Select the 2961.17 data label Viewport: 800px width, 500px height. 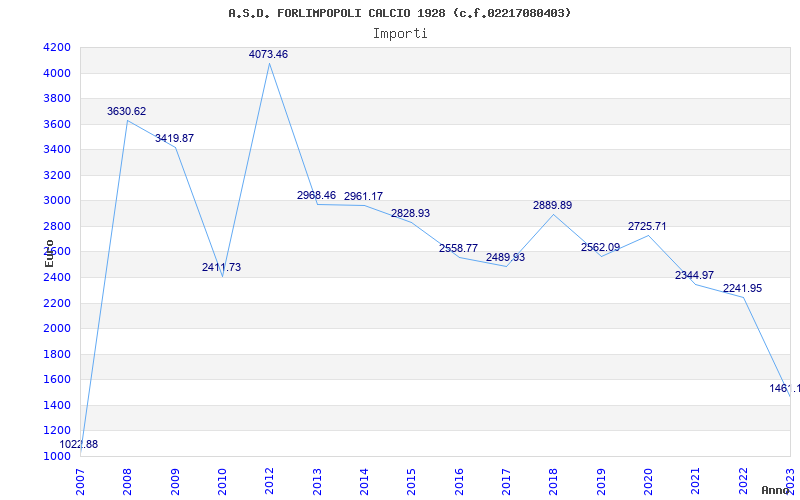tap(363, 196)
